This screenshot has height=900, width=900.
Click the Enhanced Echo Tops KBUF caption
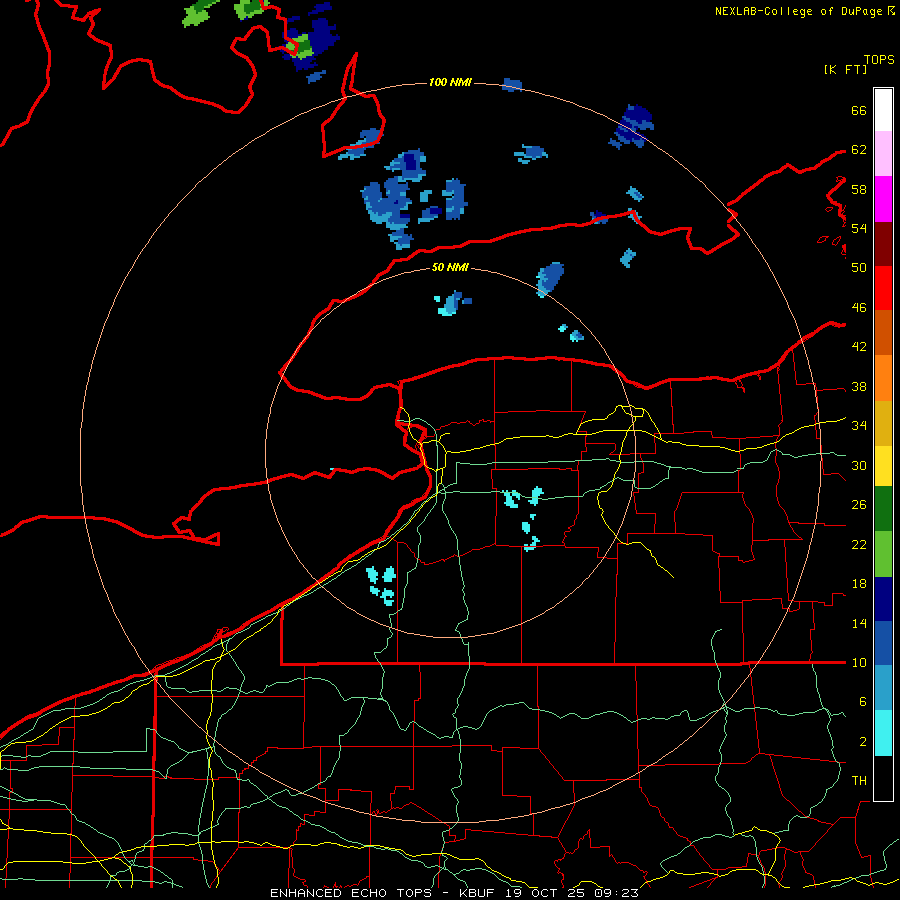coord(454,893)
